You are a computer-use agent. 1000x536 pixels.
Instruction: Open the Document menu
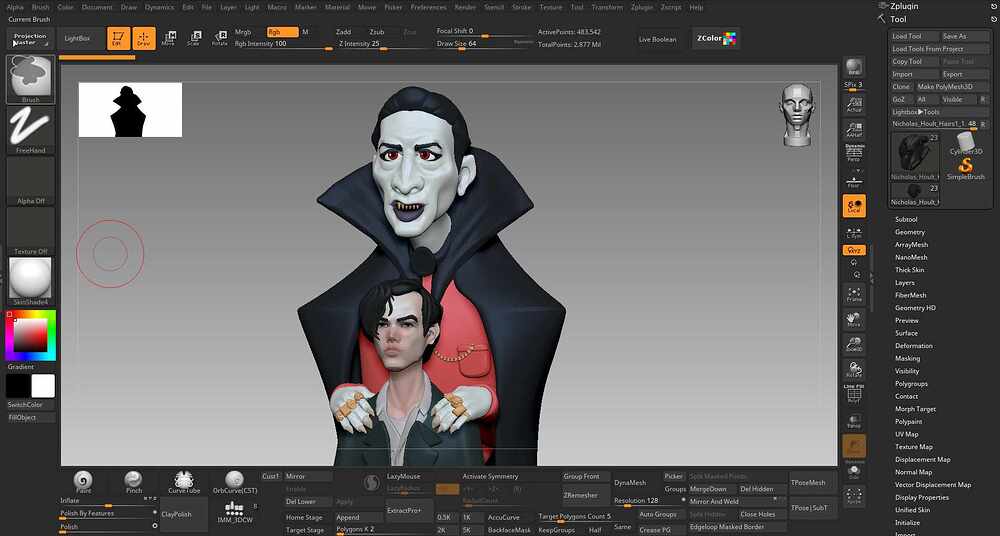click(97, 7)
